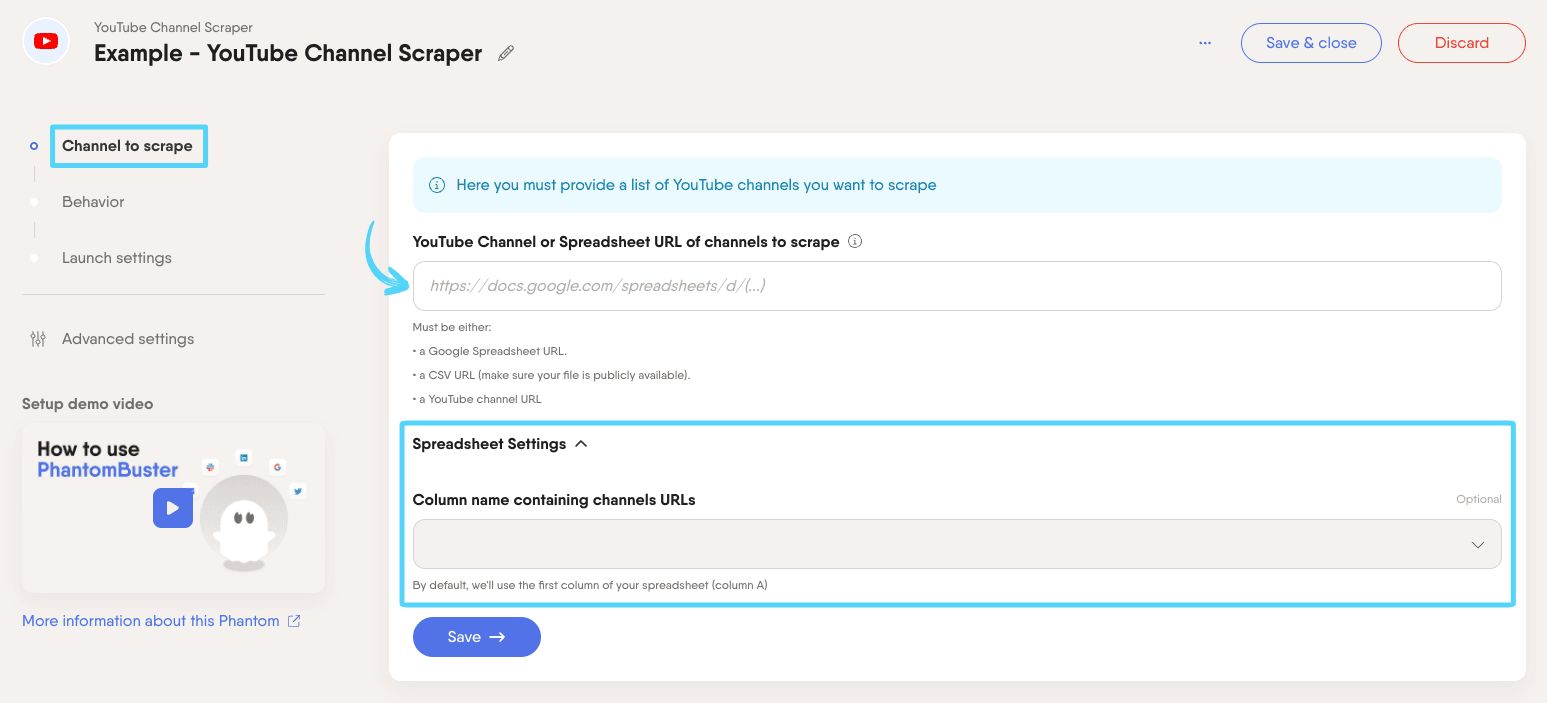Click the pencil icon to rename the Phantom

click(x=505, y=52)
